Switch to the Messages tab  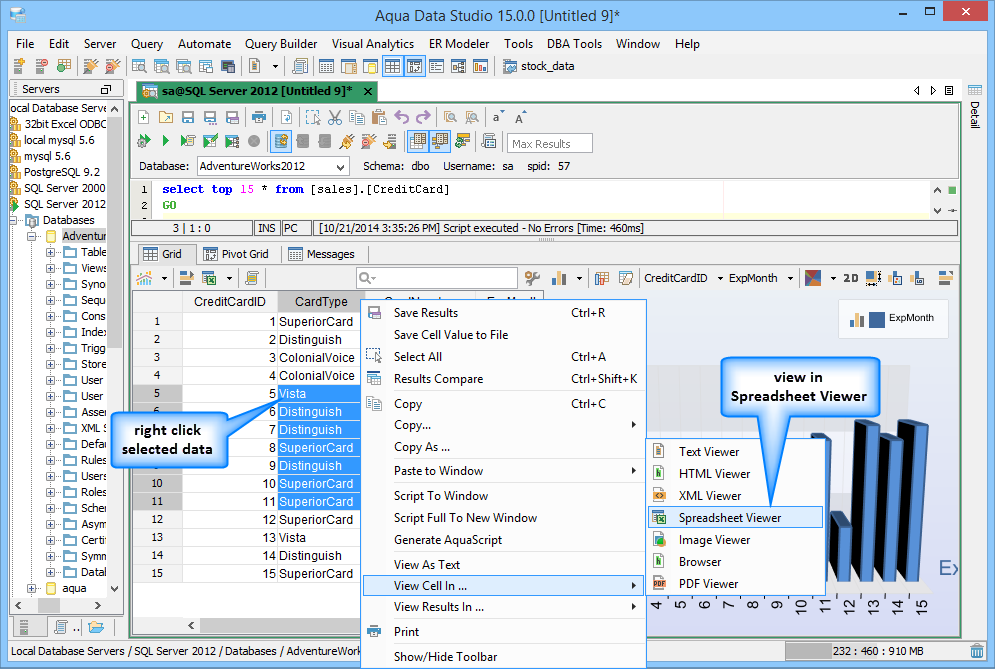[322, 254]
